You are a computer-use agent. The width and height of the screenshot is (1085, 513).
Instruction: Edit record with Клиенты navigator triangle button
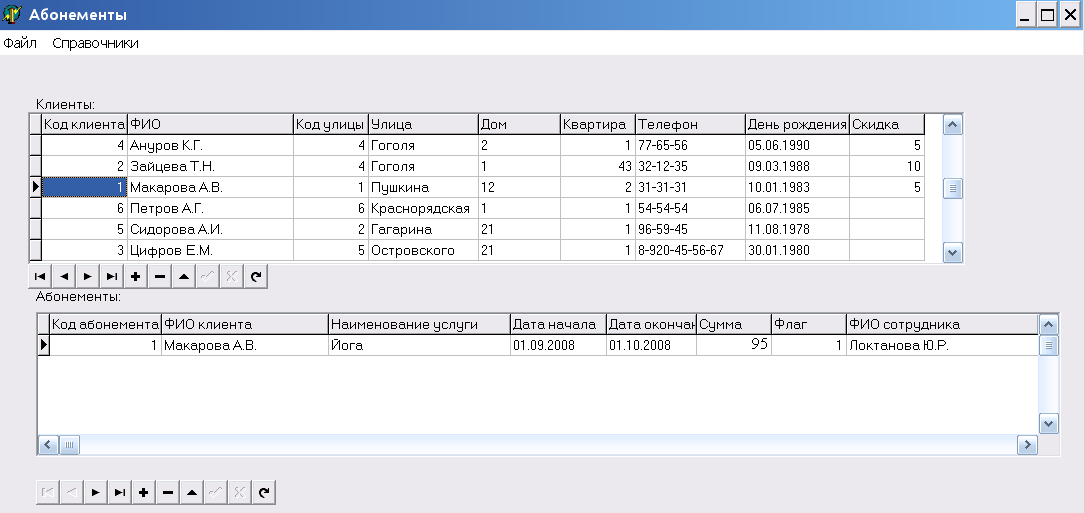[x=183, y=276]
